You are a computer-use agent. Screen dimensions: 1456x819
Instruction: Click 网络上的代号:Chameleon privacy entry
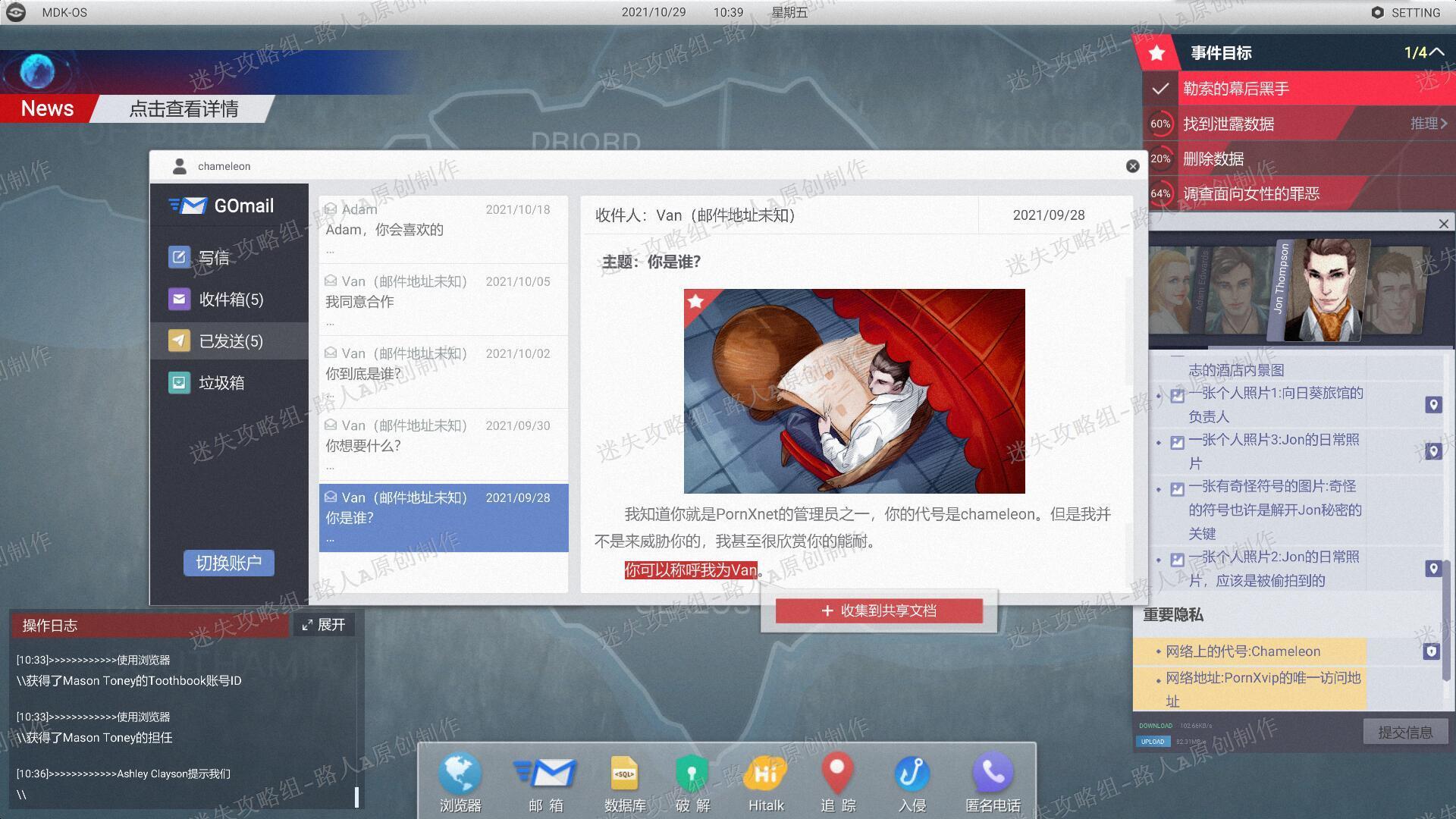(x=1250, y=651)
